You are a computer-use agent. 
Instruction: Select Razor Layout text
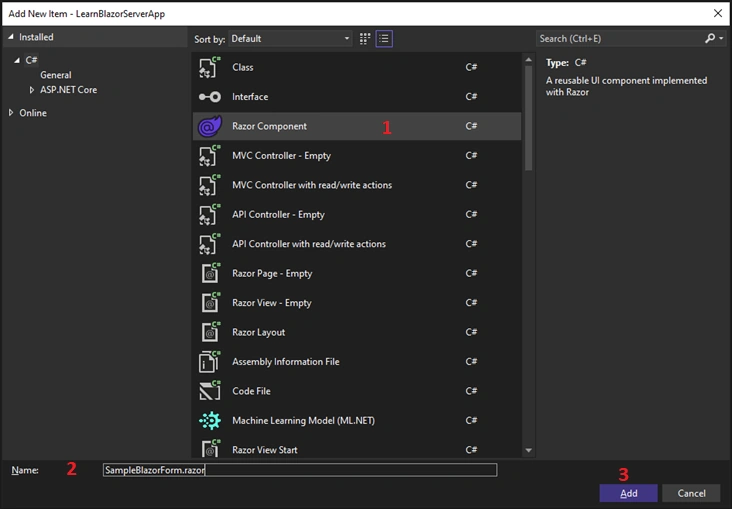click(x=259, y=332)
